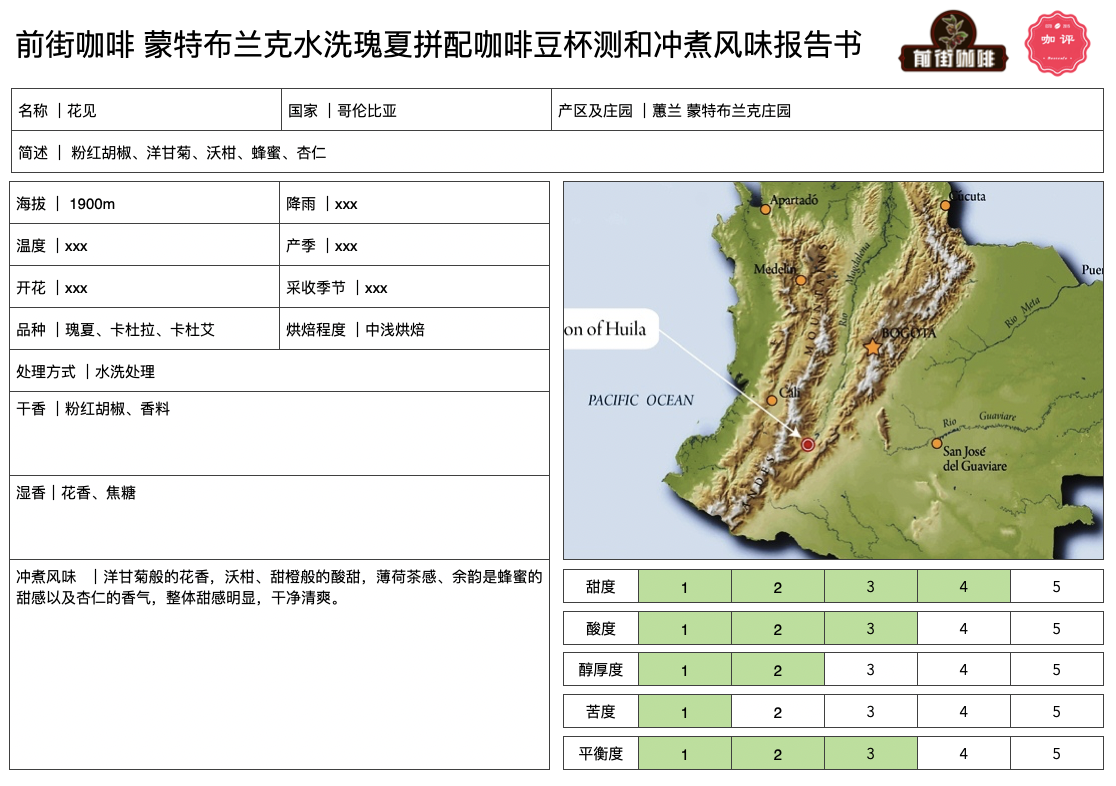Click the Cali orange map marker

click(x=772, y=400)
